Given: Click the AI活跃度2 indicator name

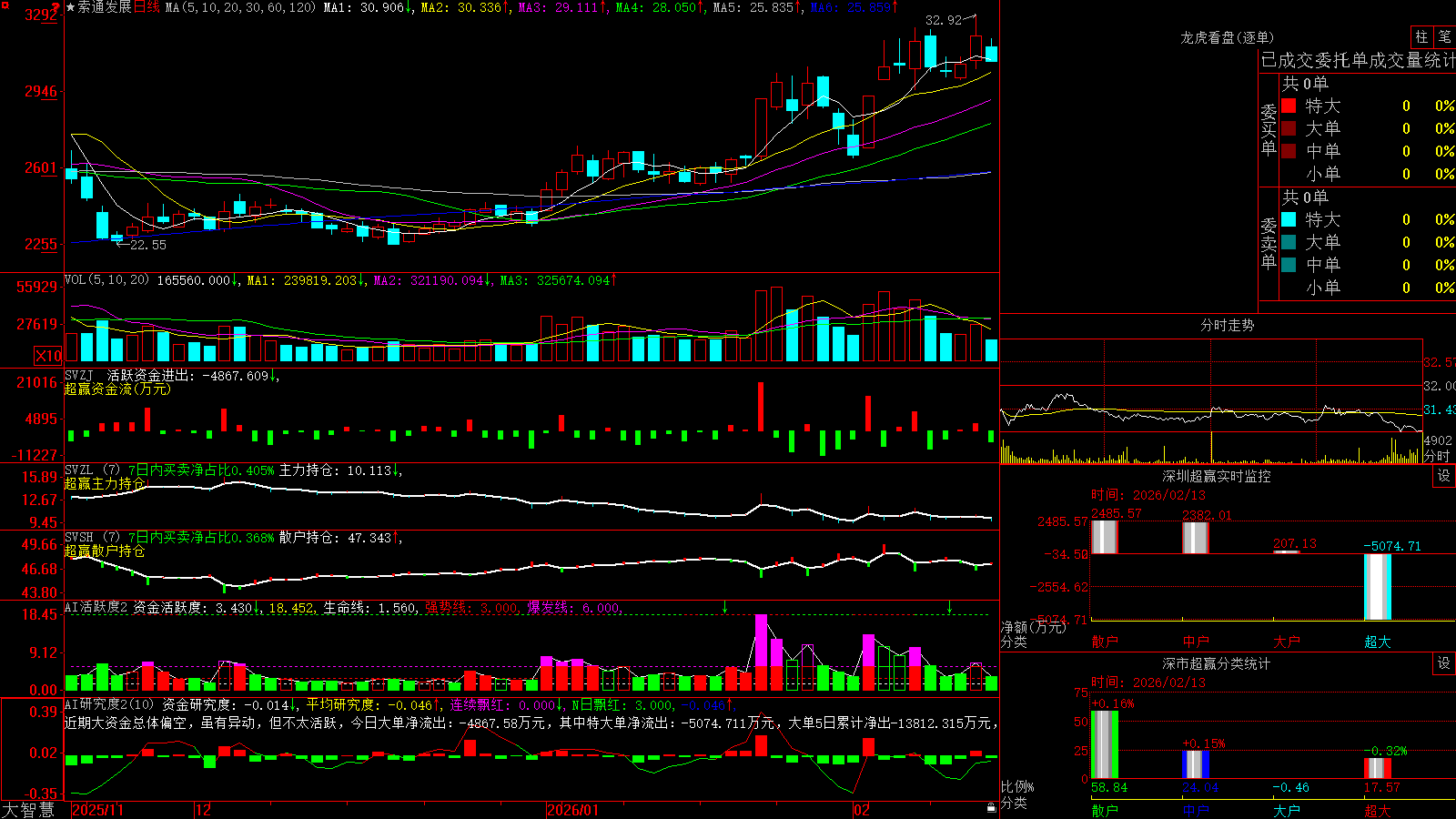Looking at the screenshot, I should 96,607.
